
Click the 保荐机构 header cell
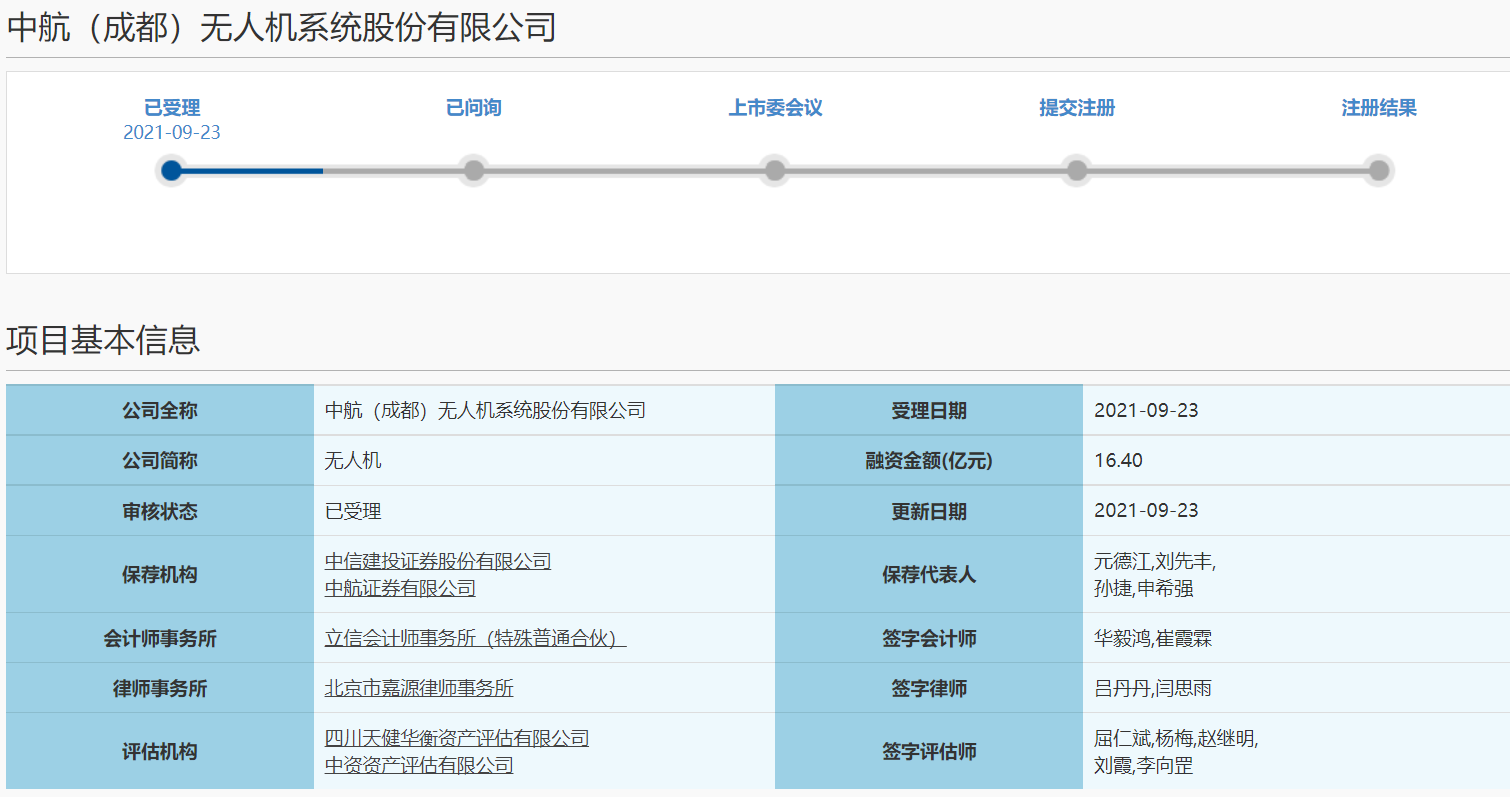coord(160,574)
